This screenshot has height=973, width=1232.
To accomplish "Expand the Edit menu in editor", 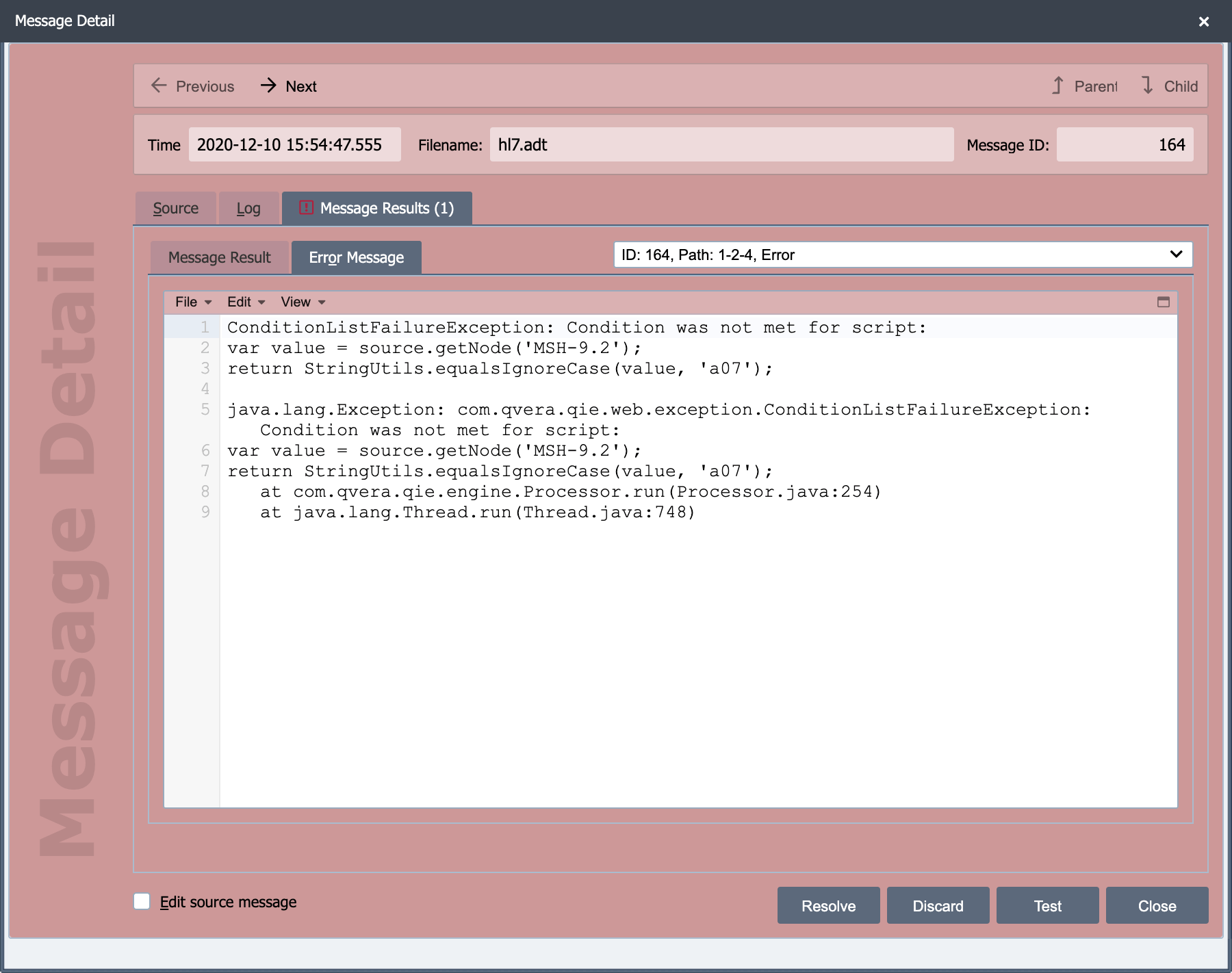I will coord(246,302).
